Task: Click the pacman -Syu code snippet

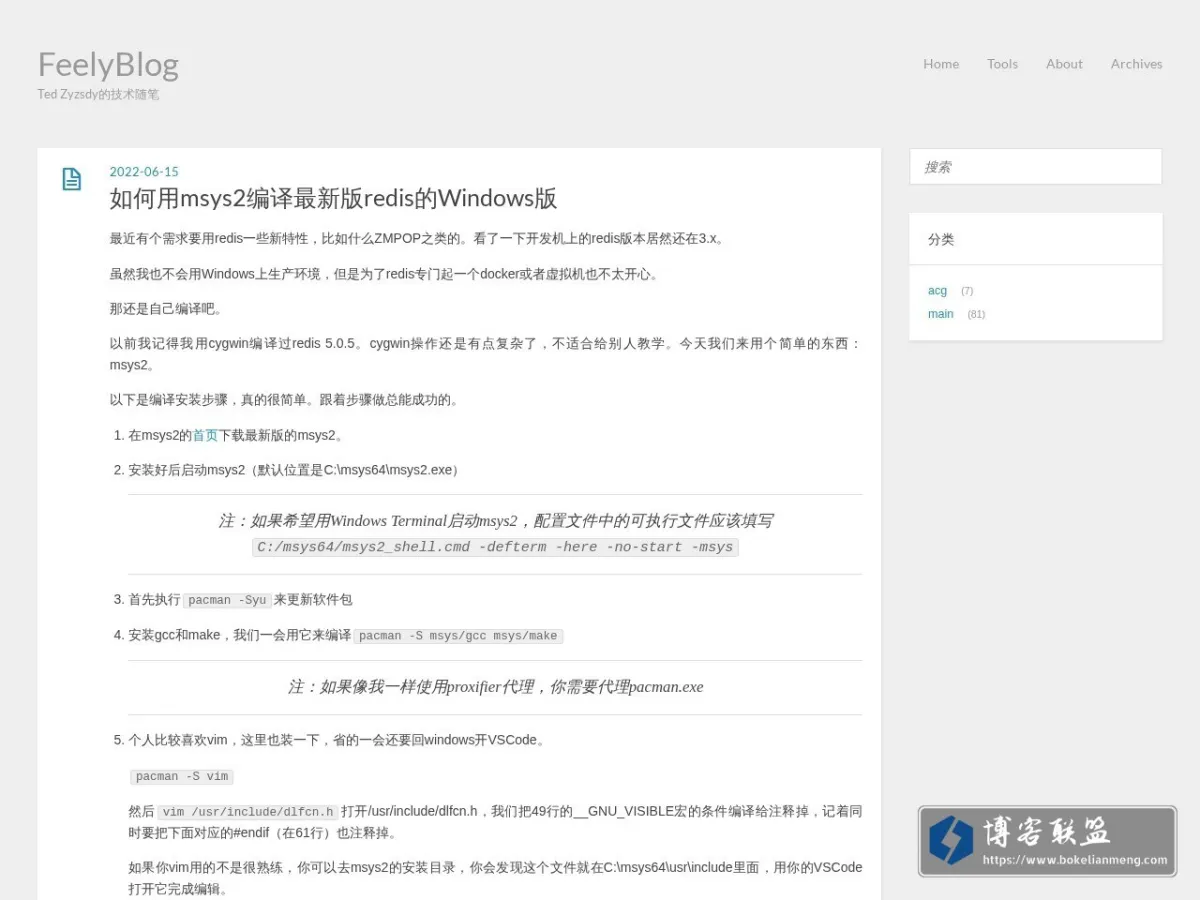Action: pyautogui.click(x=228, y=600)
